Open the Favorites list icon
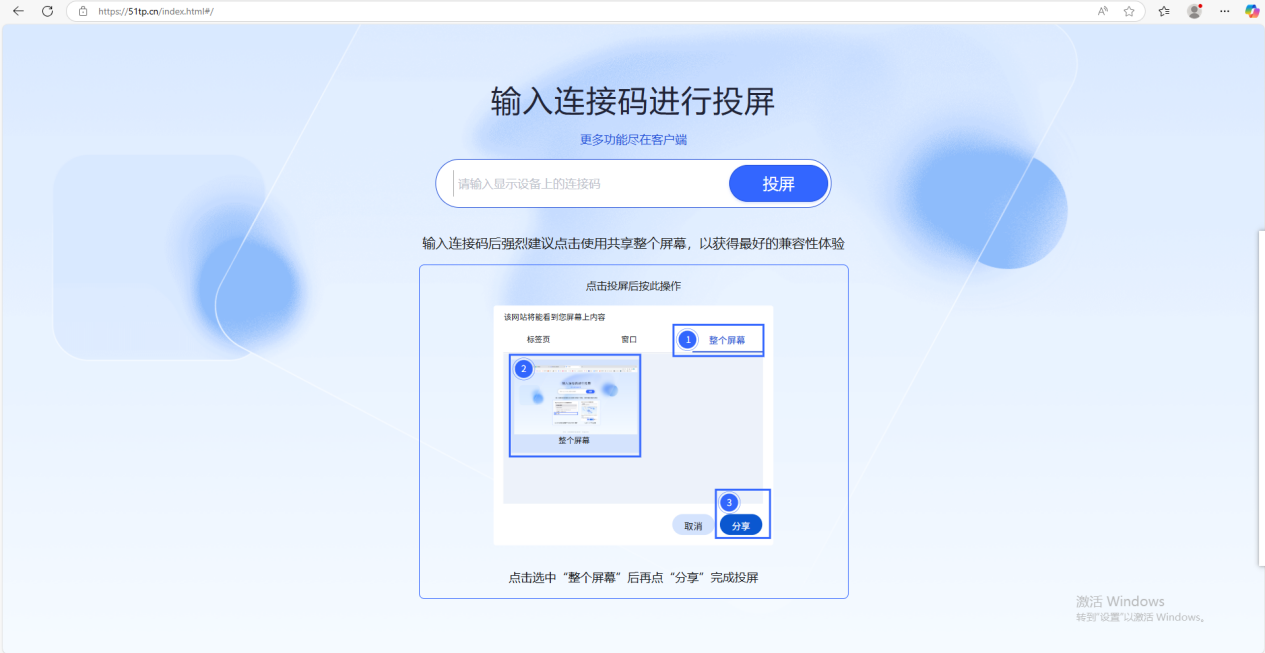Viewport: 1265px width, 653px height. pos(1164,11)
